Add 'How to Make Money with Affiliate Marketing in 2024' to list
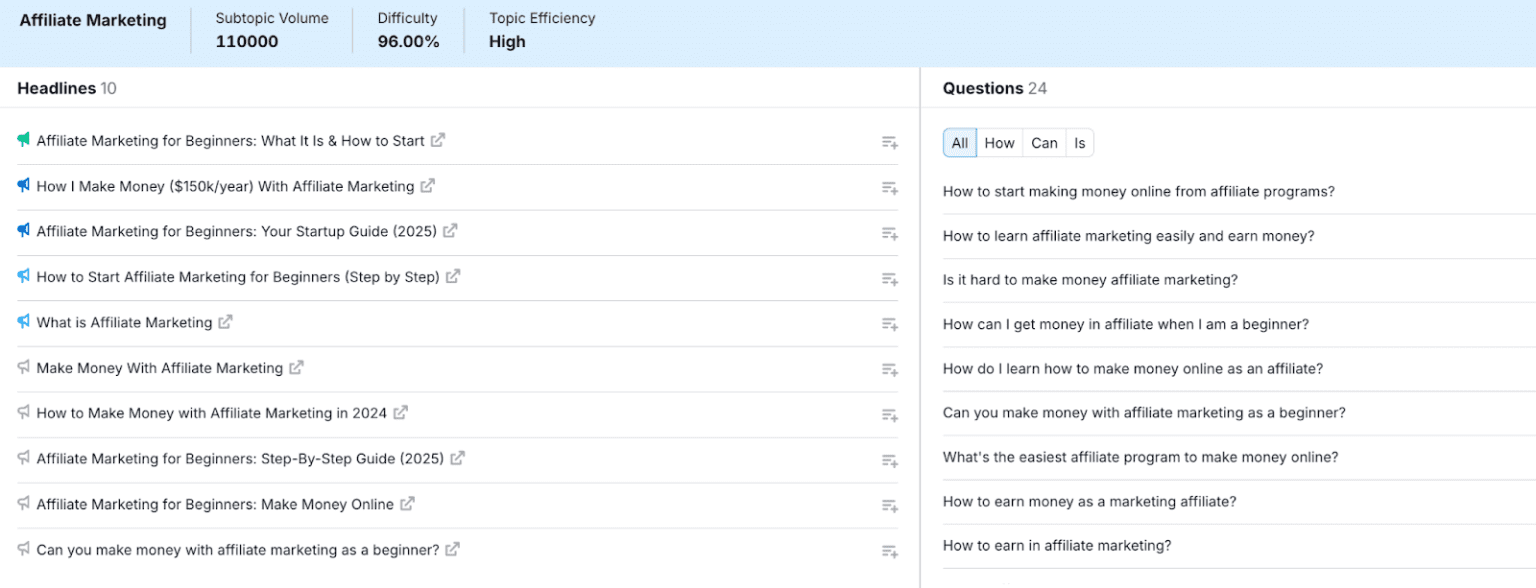This screenshot has height=588, width=1536. (x=889, y=415)
